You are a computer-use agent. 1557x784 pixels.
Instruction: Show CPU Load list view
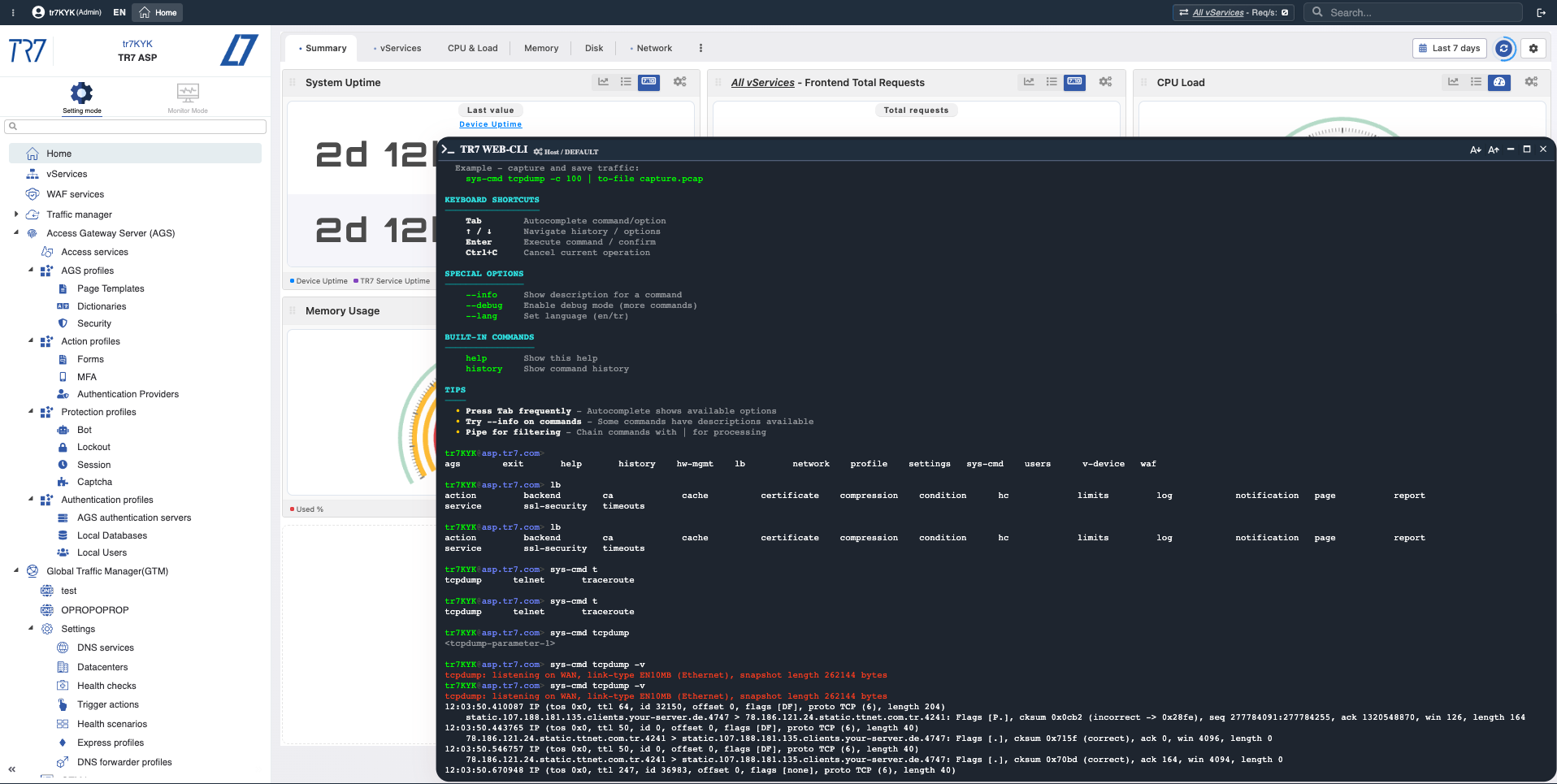pos(1476,82)
